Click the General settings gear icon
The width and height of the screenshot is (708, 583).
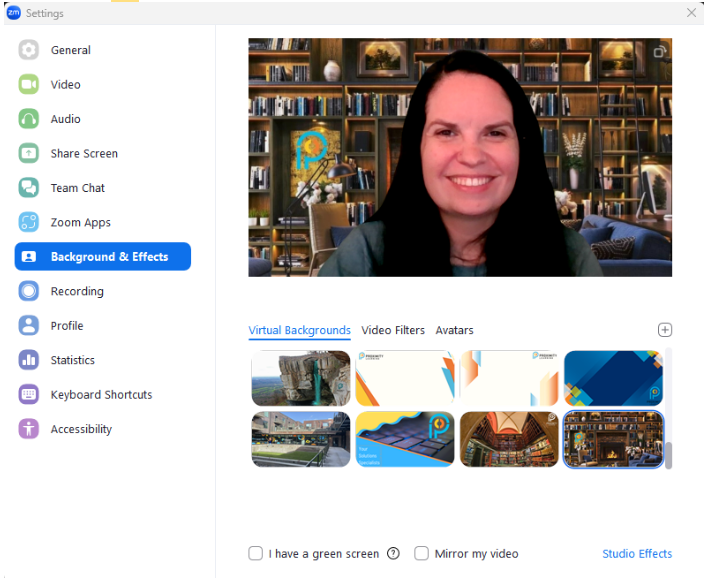(29, 50)
